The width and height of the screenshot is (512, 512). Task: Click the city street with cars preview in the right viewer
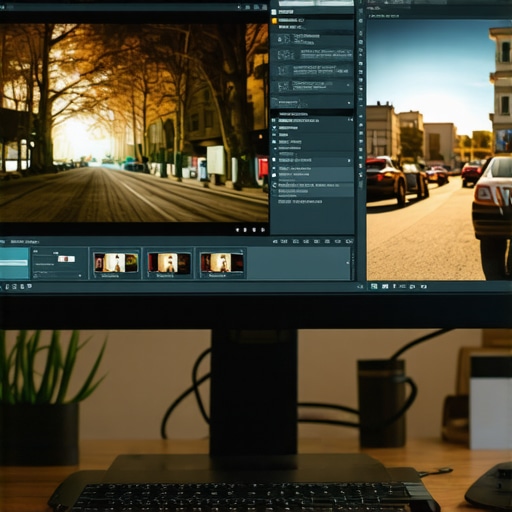coord(439,150)
